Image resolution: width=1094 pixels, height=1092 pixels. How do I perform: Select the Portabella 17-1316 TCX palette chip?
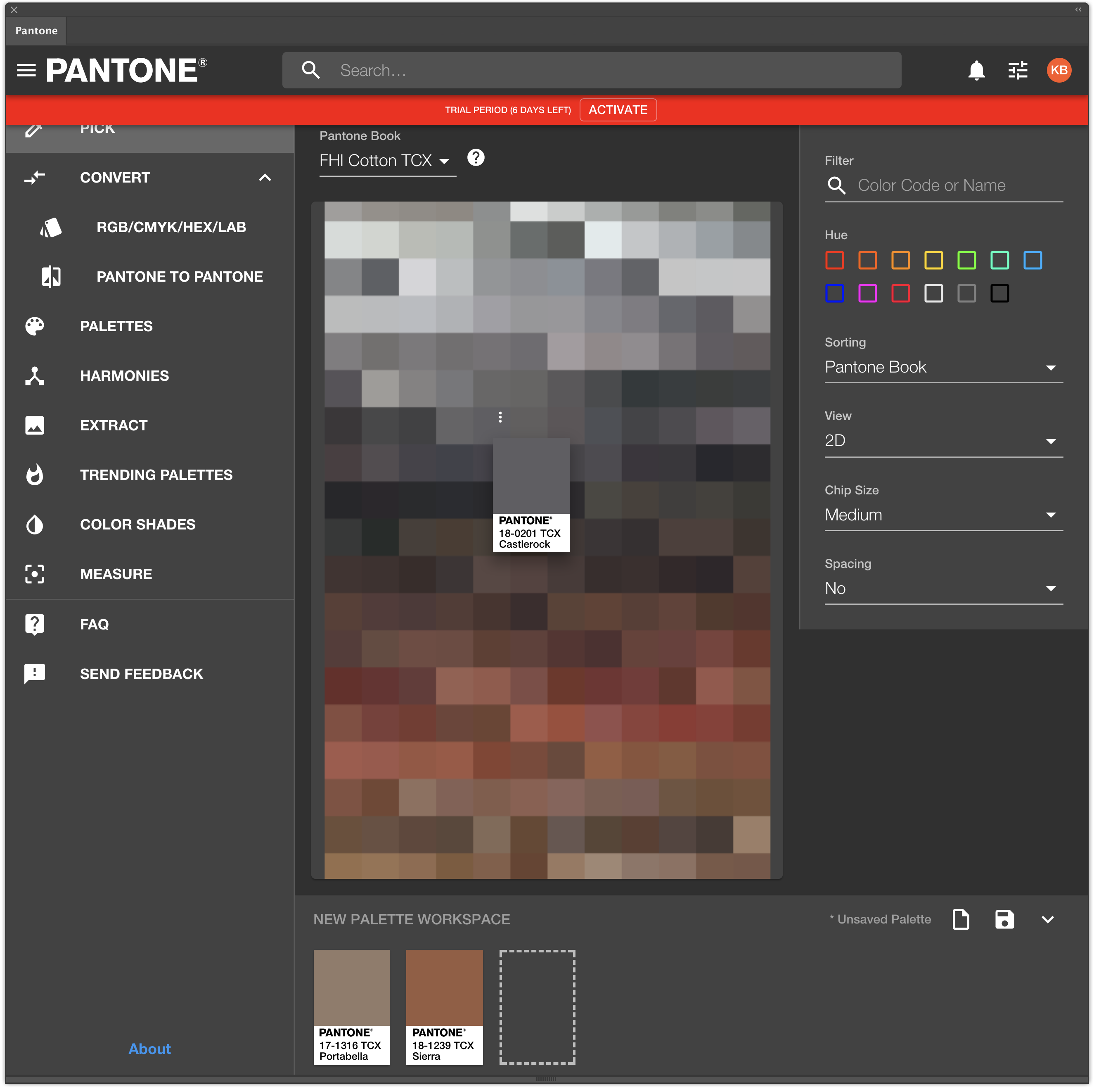(x=351, y=1007)
